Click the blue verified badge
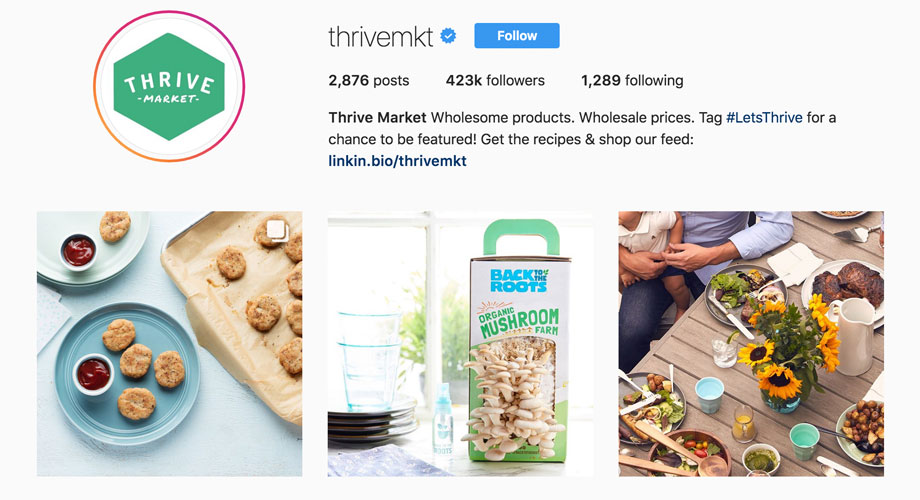Screen dimensions: 920x500 click(x=448, y=36)
